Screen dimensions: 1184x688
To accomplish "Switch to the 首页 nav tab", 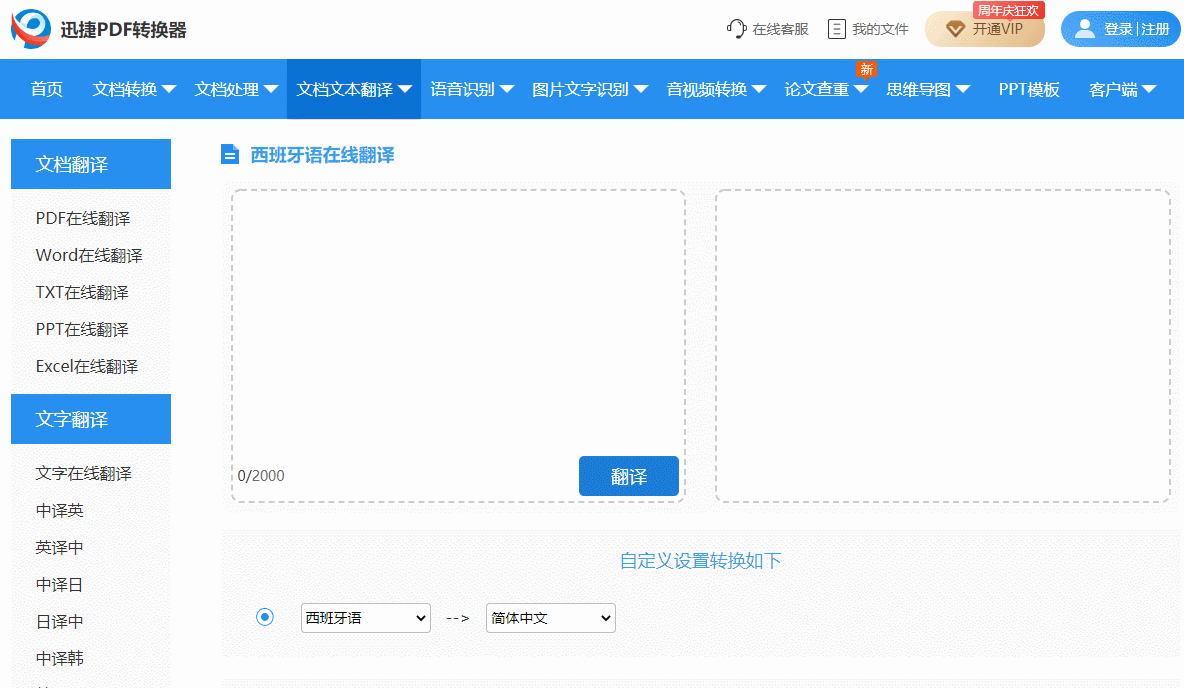I will (x=45, y=89).
